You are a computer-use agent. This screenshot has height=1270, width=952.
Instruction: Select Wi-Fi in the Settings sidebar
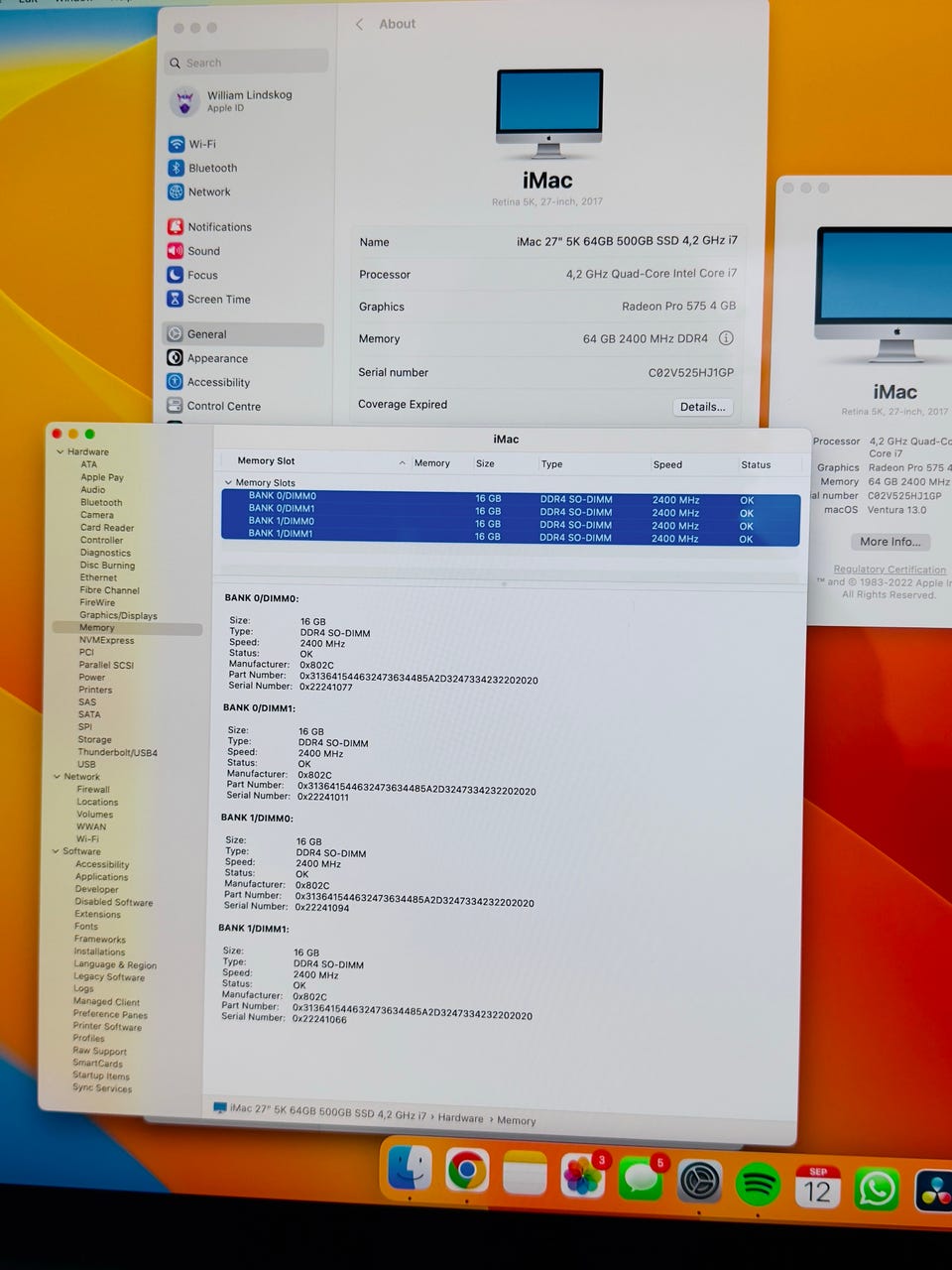201,144
